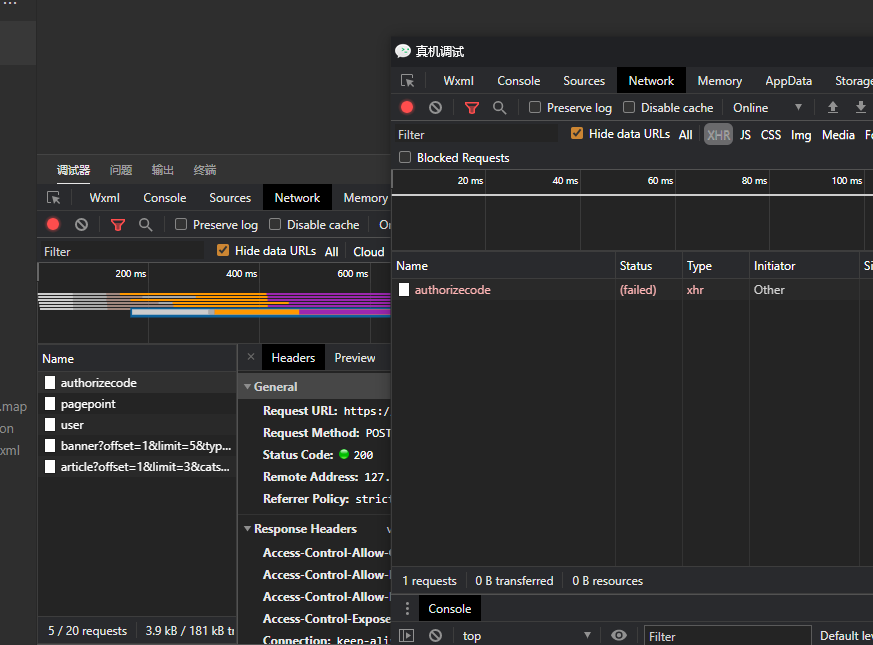Click the eye live expression icon in console
873x645 pixels.
tap(619, 636)
